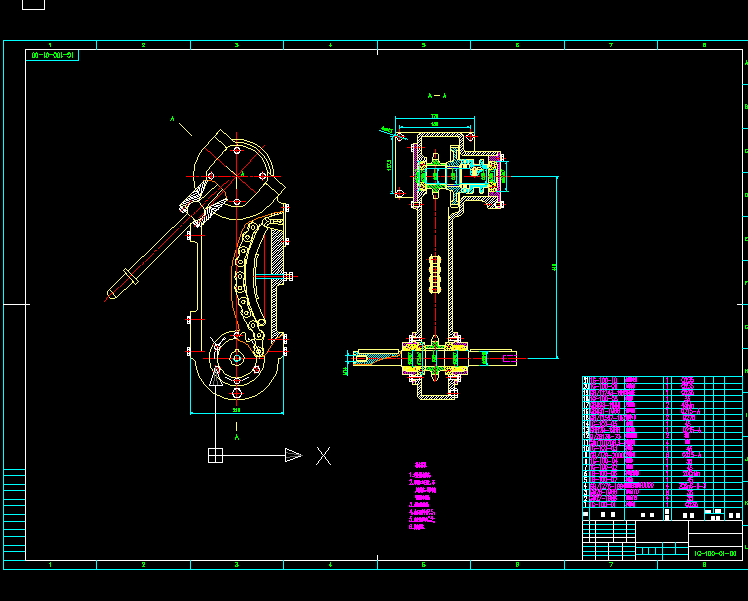Click the UCS X-axis arrowhead

point(293,455)
